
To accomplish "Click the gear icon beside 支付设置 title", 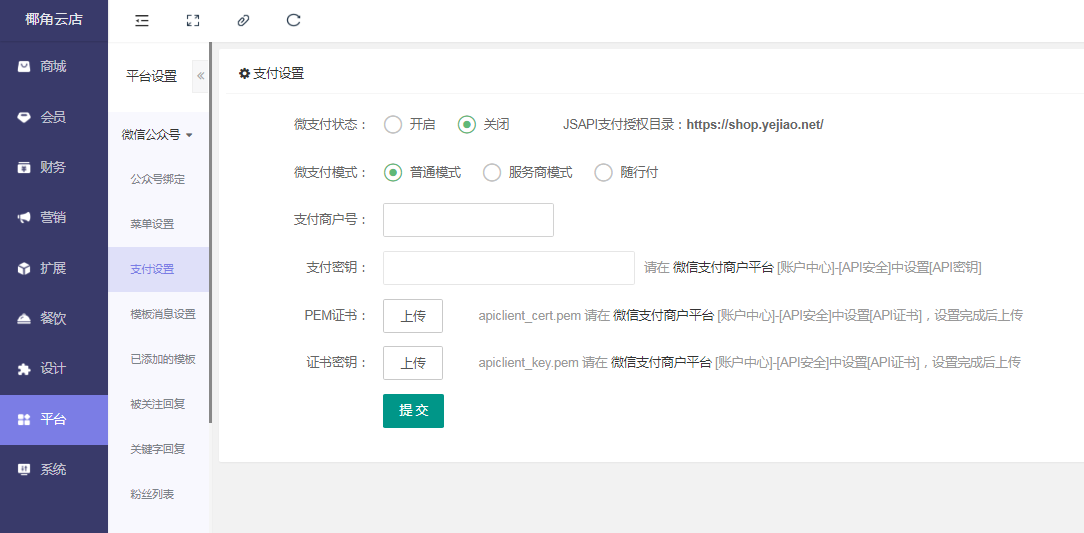I will click(244, 73).
